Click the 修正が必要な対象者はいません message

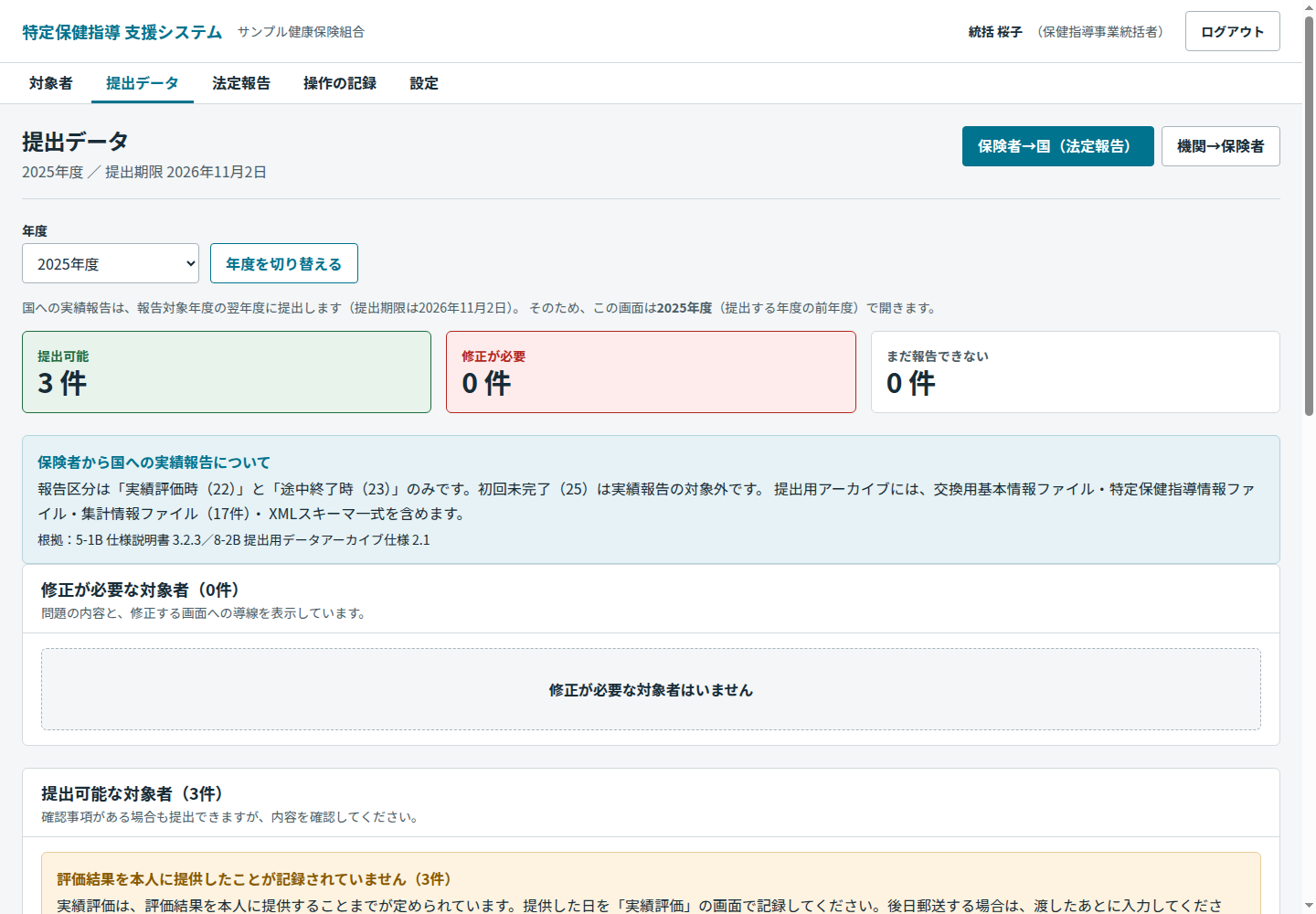651,690
